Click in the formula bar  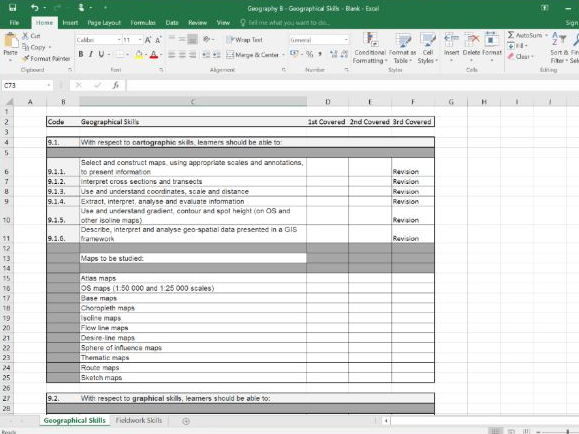(352, 85)
